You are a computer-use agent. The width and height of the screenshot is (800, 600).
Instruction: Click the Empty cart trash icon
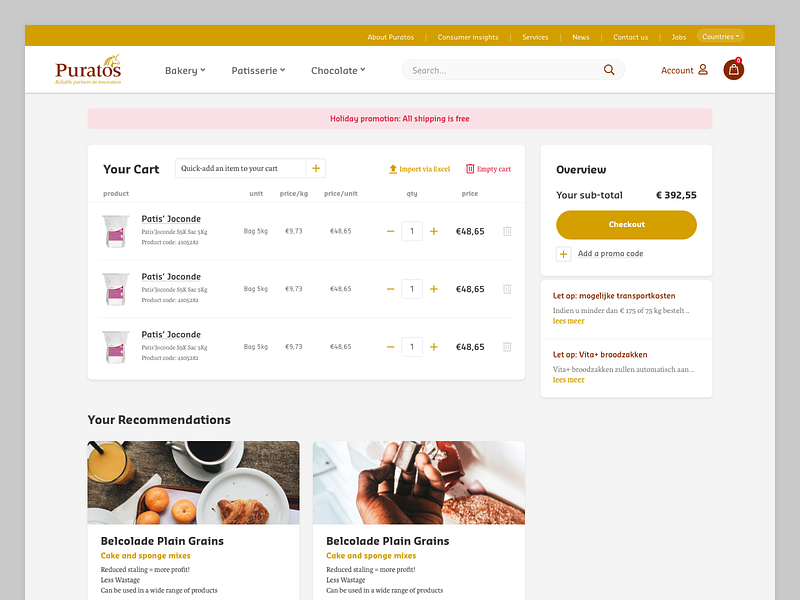pos(470,169)
